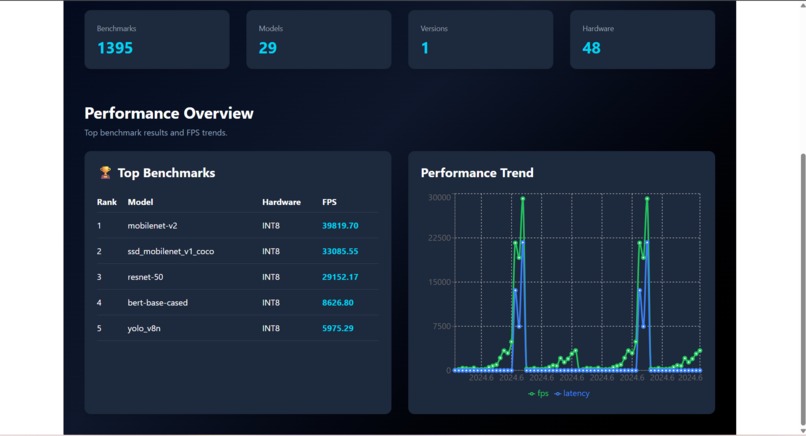
Task: Click the Top Benchmarks title text
Action: point(166,173)
